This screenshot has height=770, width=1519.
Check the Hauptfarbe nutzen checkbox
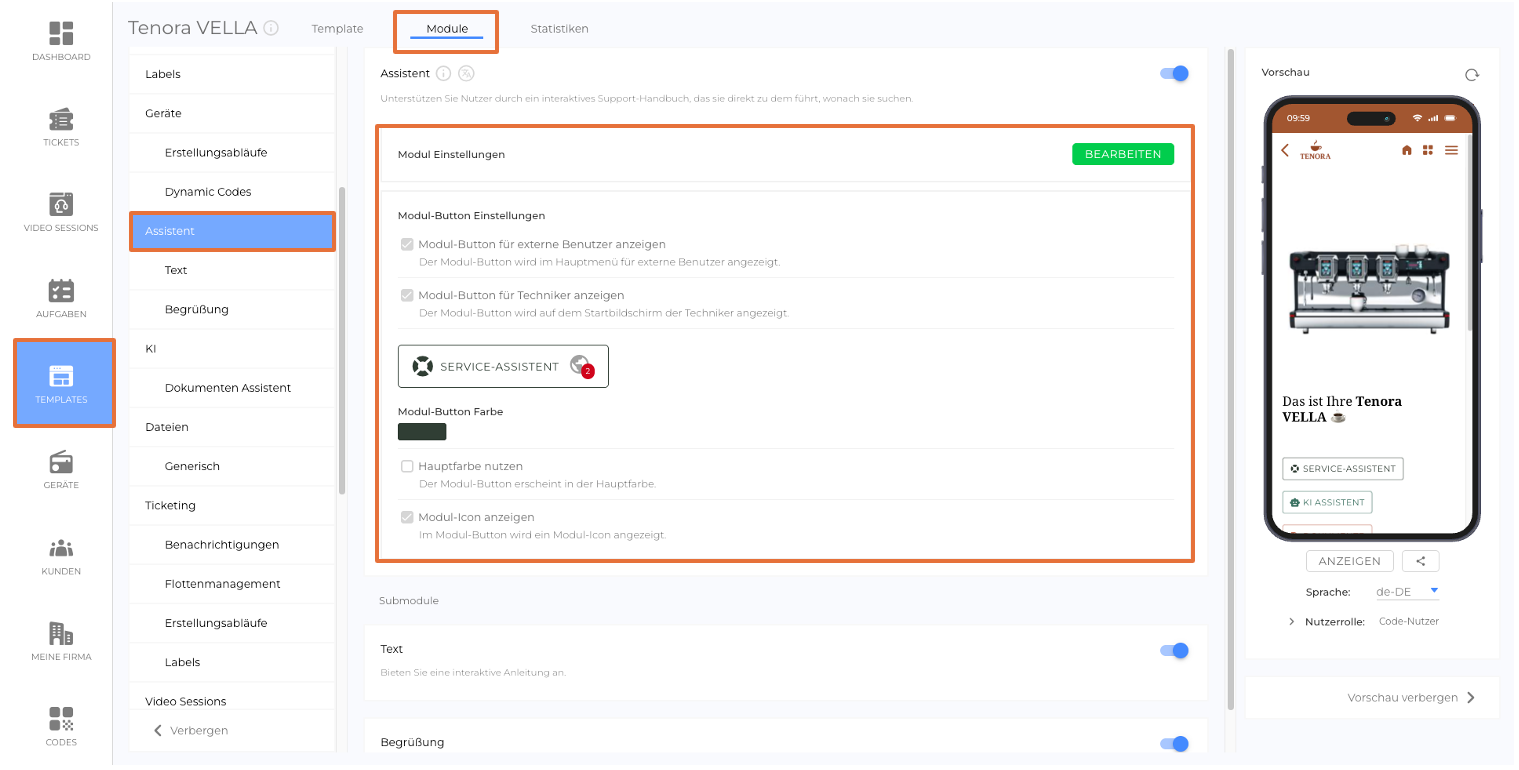click(407, 466)
